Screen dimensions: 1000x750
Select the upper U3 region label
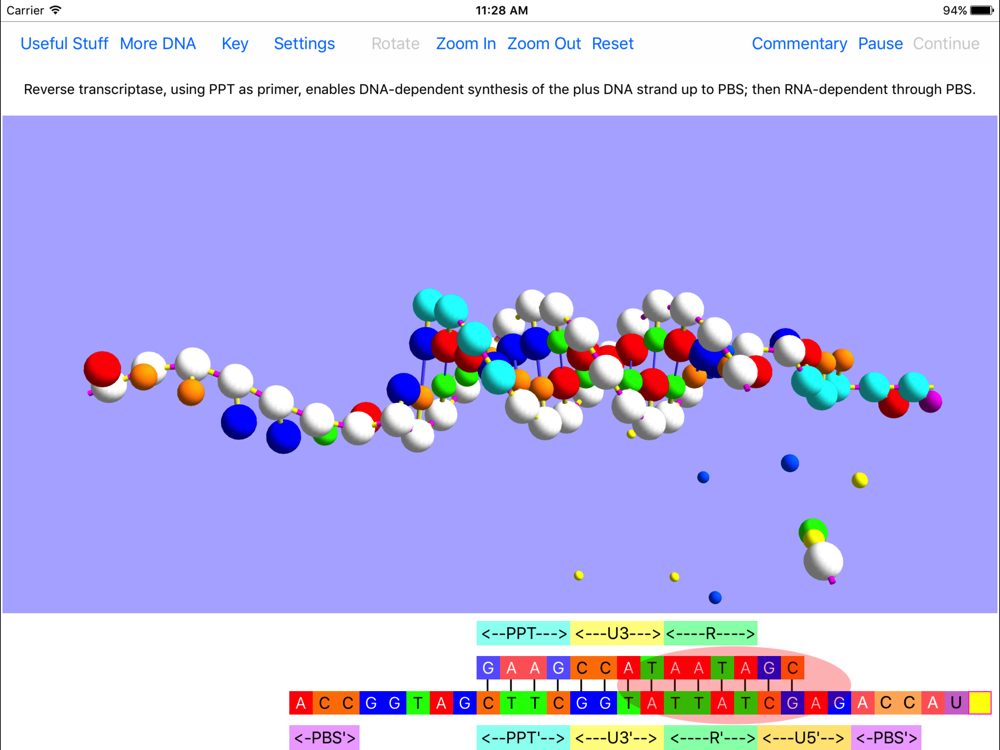coord(617,633)
